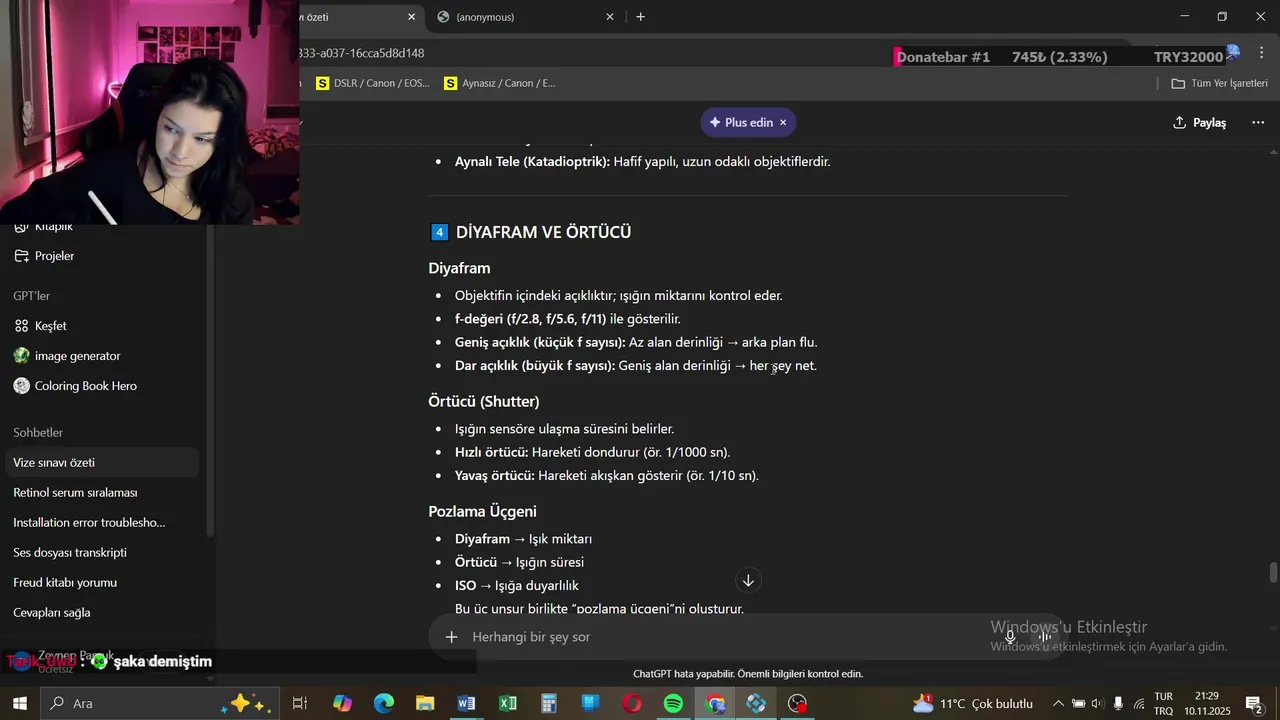Click the network icon in system tray
The image size is (1280, 720).
pos(1138,703)
